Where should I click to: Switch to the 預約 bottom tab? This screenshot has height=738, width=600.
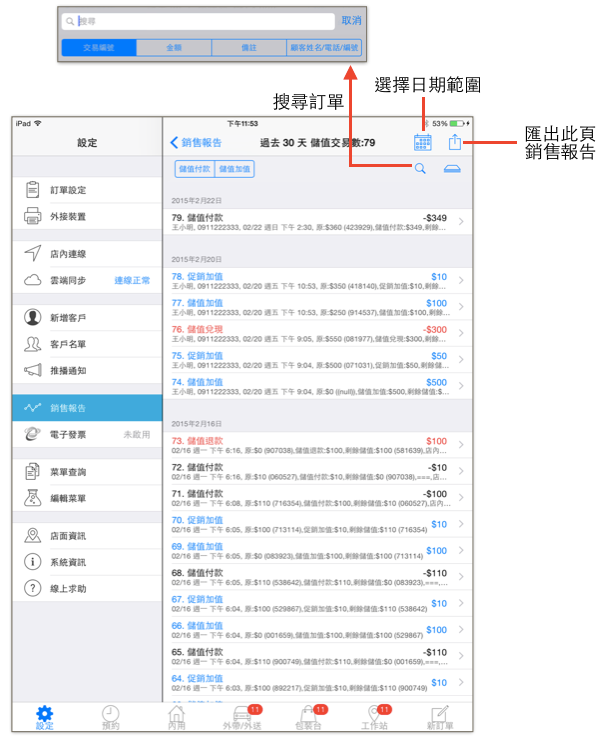[x=111, y=717]
